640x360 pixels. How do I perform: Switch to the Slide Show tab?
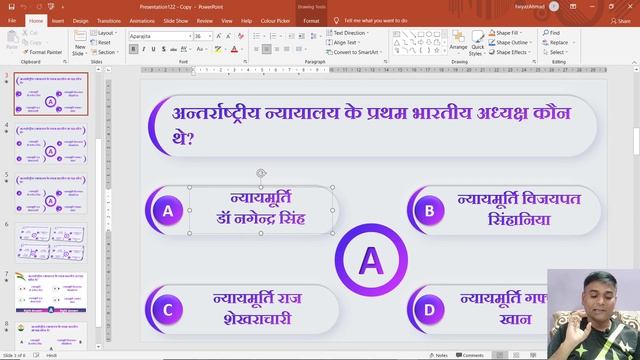pyautogui.click(x=176, y=21)
